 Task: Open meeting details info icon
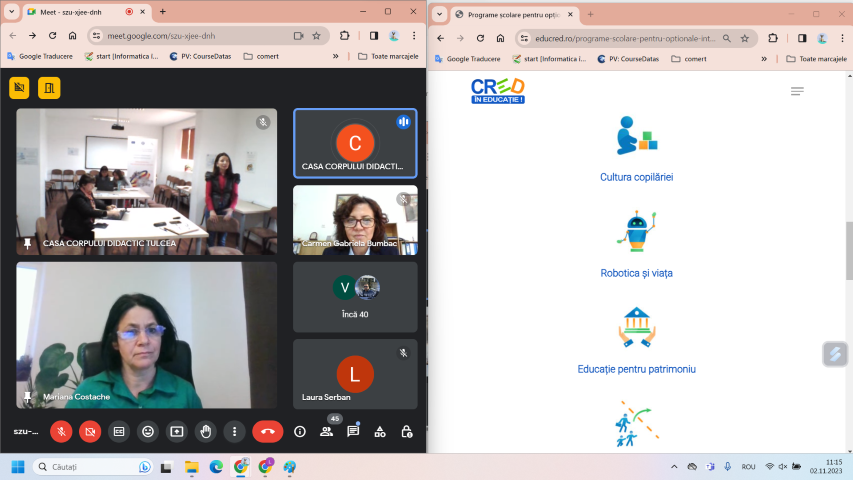299,432
